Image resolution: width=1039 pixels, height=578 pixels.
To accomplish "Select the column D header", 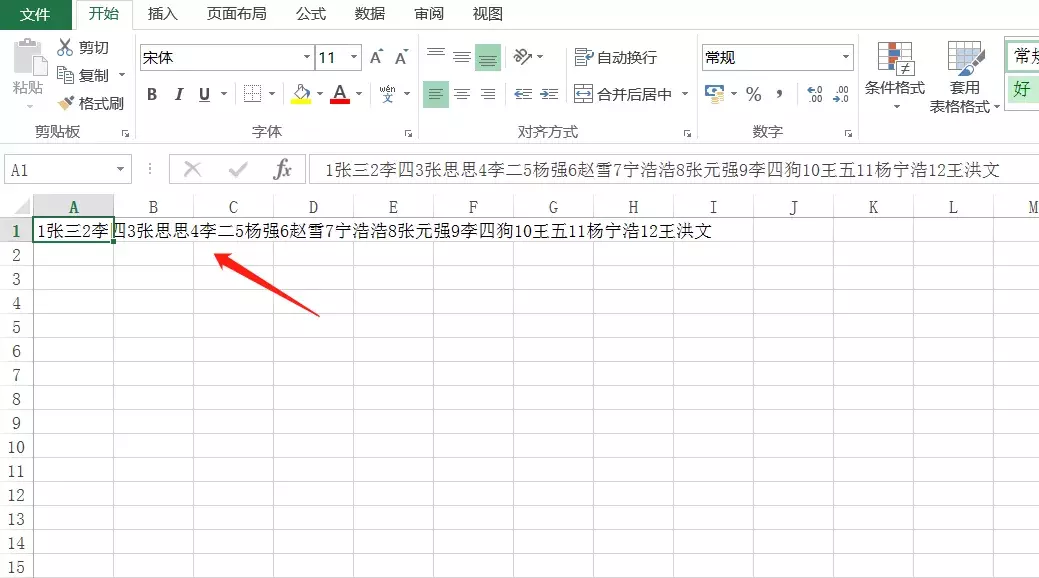I will 313,207.
